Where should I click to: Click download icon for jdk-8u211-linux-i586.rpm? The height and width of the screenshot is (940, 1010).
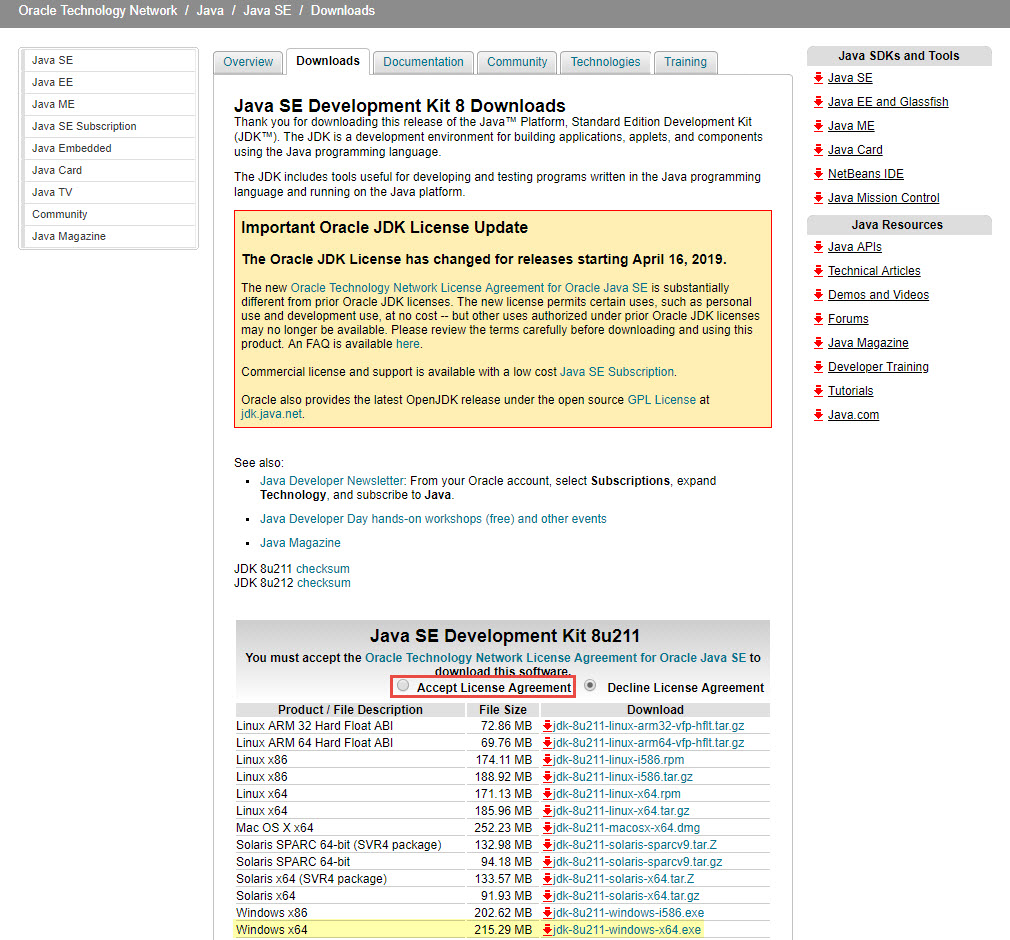coord(548,760)
